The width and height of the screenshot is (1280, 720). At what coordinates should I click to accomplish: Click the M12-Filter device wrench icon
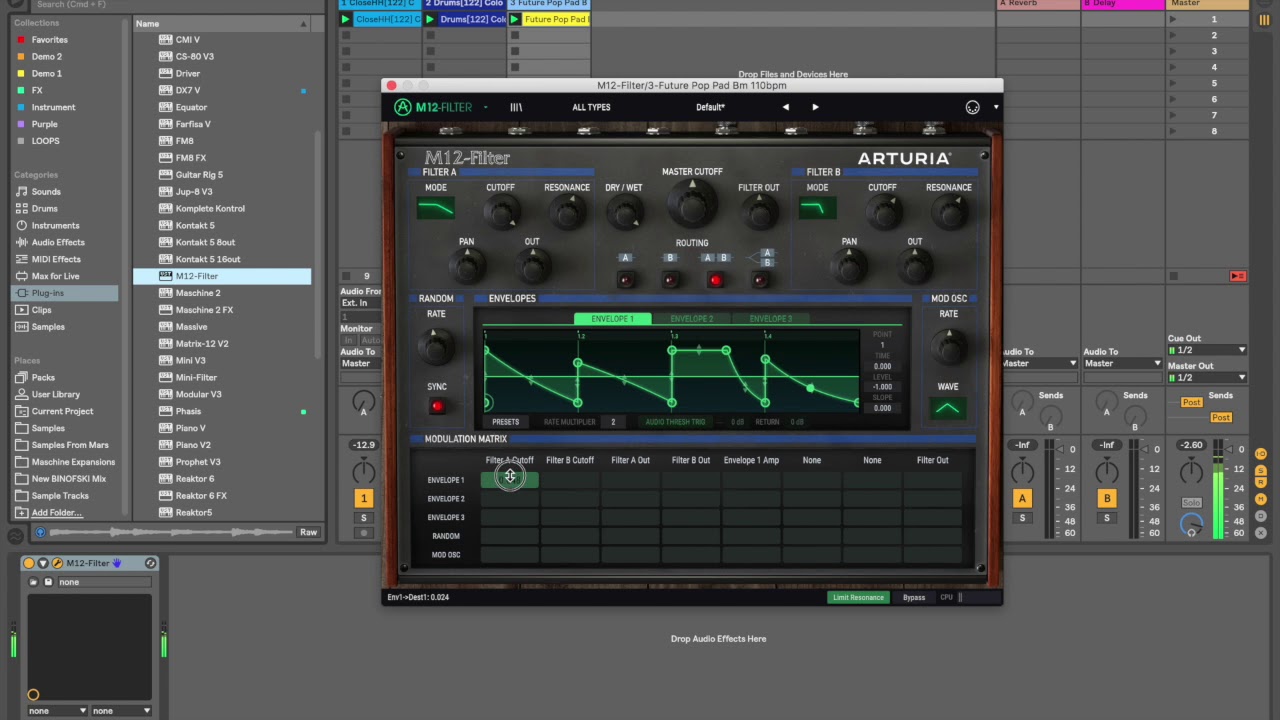[57, 563]
